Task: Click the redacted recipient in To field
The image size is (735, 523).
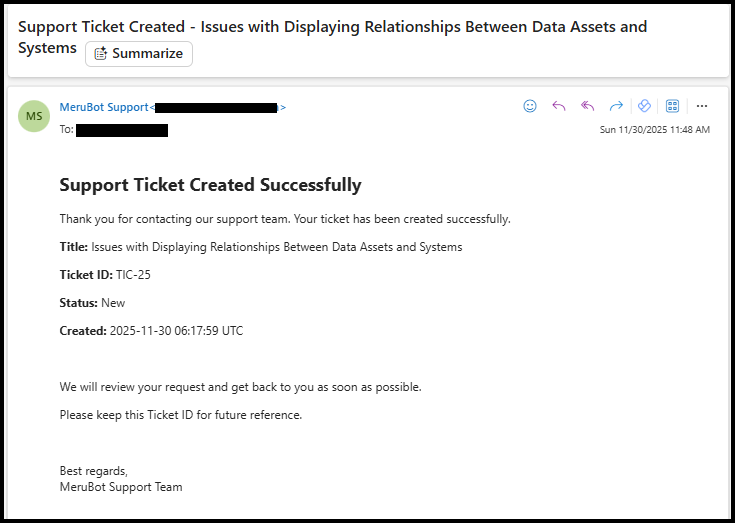Action: [122, 130]
